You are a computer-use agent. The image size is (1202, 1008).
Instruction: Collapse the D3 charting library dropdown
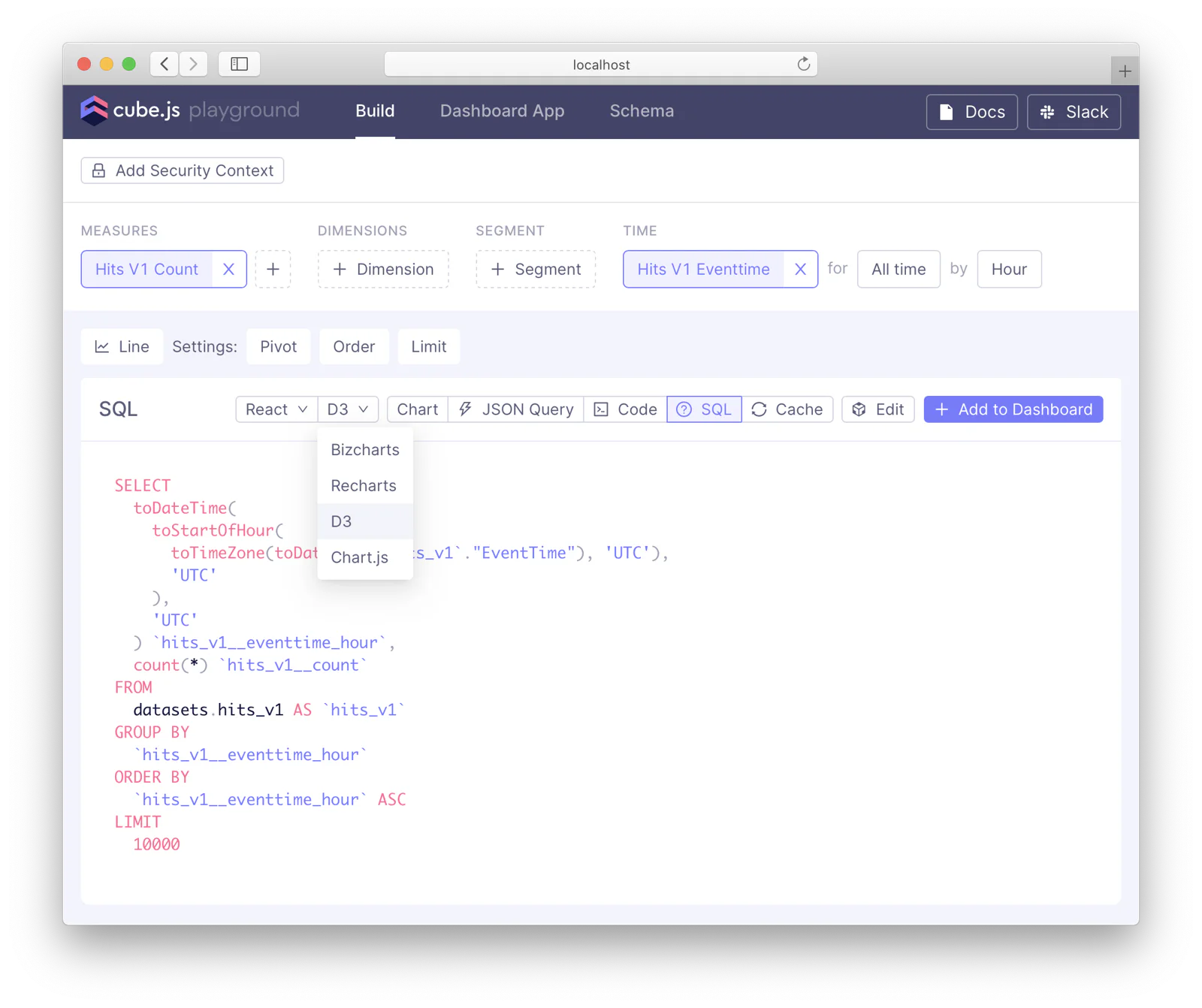click(x=348, y=409)
